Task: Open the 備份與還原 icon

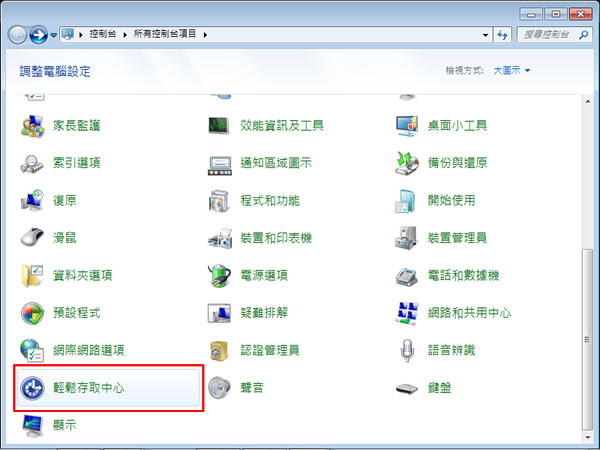Action: [x=407, y=163]
